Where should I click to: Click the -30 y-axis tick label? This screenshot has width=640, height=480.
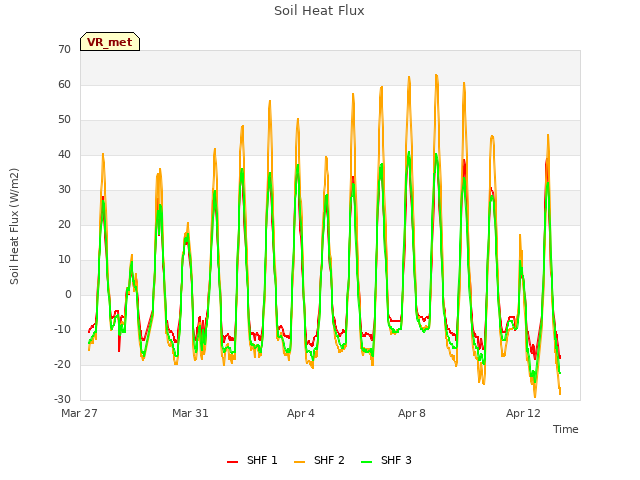coord(62,400)
